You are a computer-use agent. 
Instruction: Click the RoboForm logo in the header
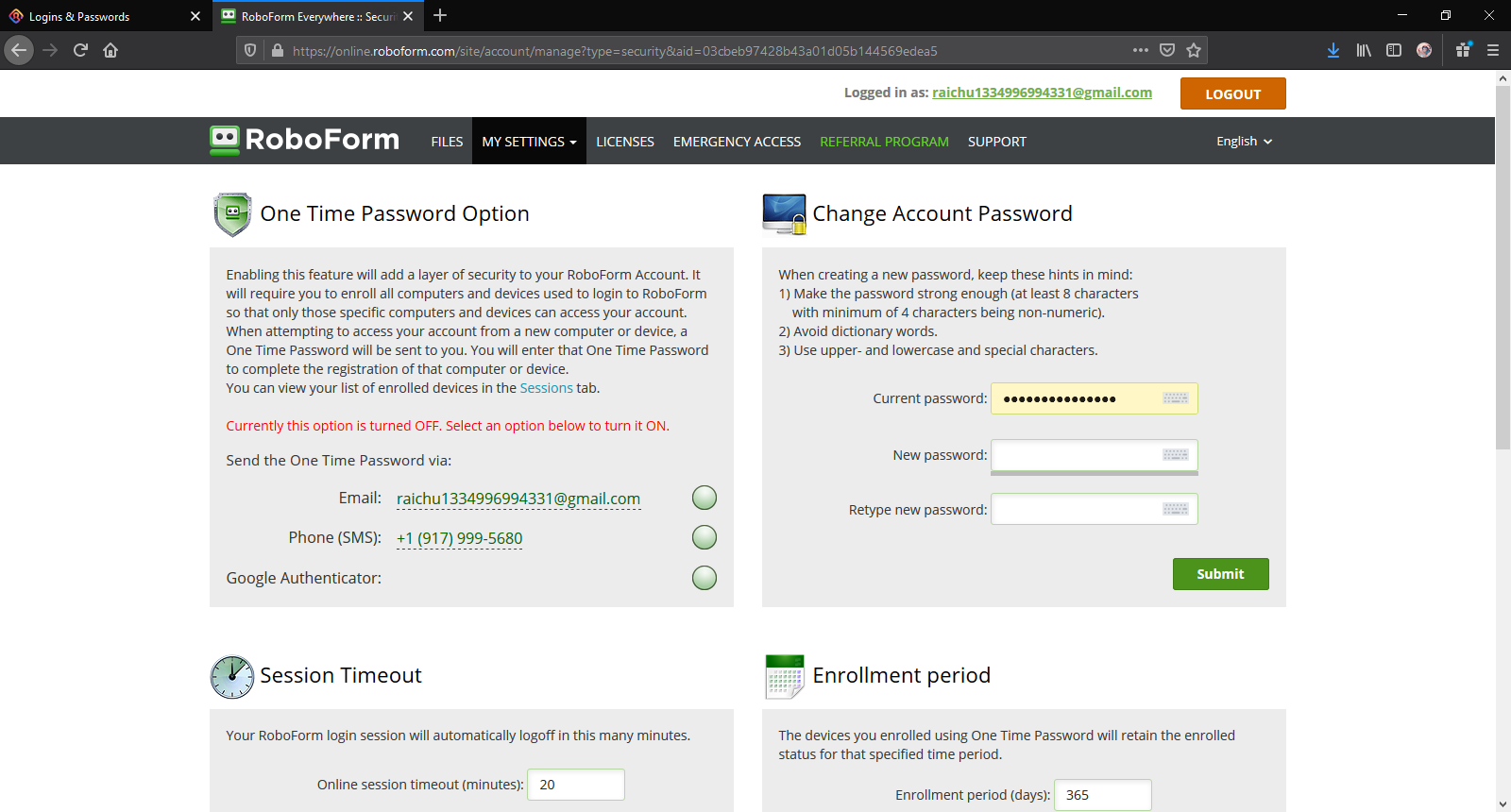[x=304, y=140]
